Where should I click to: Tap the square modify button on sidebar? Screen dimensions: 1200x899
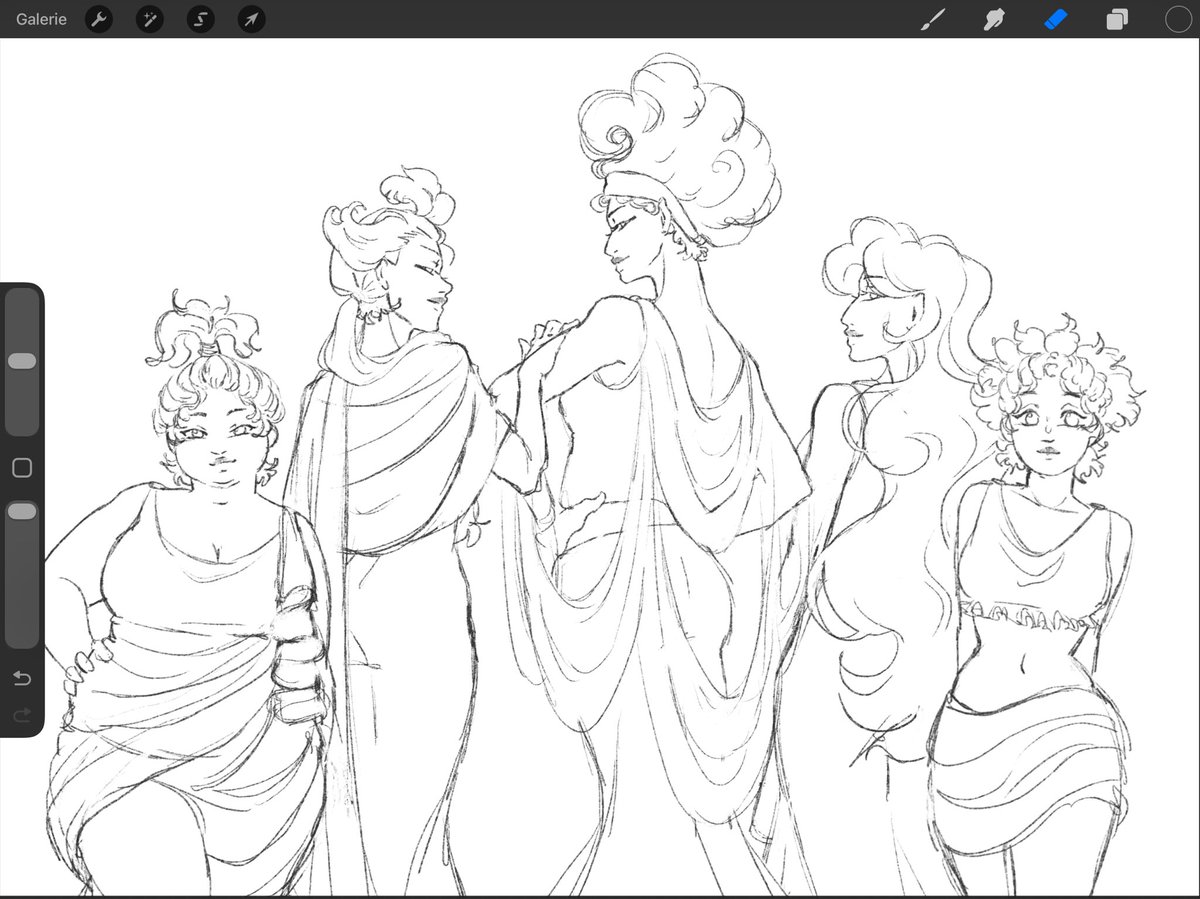coord(22,468)
